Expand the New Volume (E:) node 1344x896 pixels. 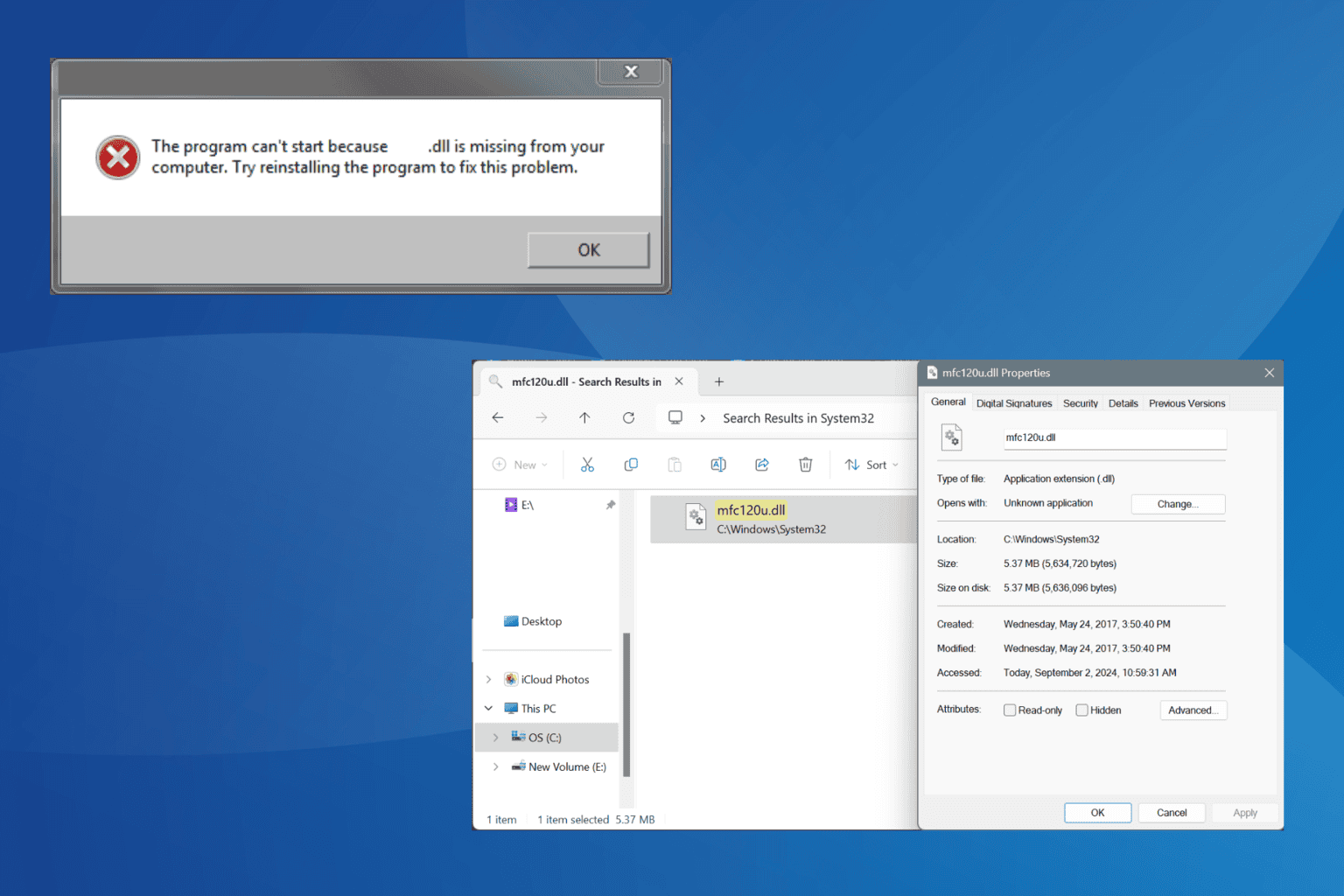tap(496, 766)
